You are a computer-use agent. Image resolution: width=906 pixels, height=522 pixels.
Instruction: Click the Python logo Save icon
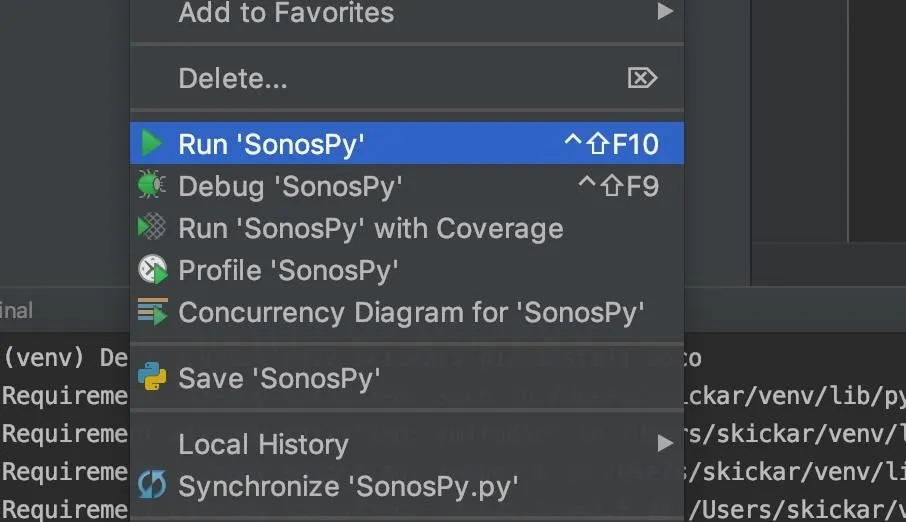coord(152,376)
